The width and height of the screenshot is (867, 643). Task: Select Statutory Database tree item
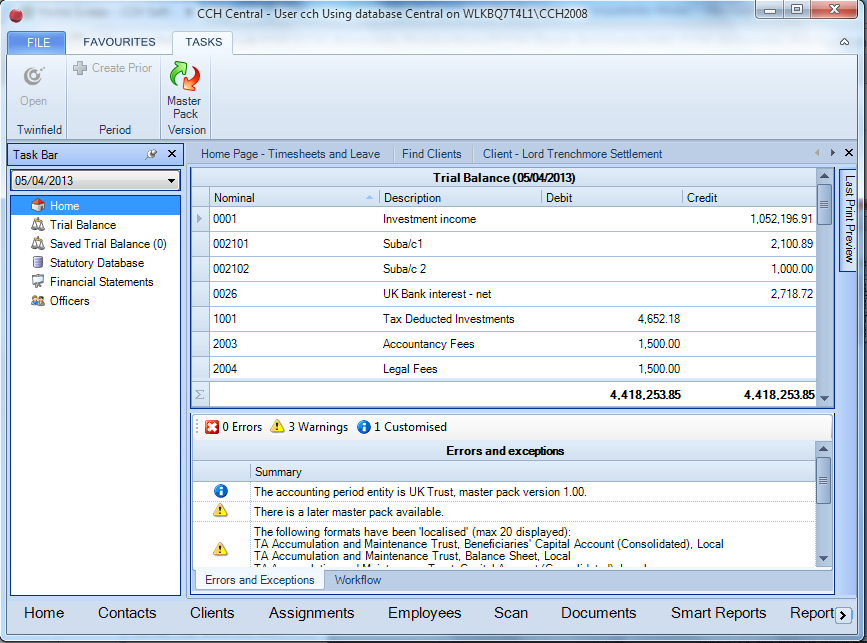coord(96,263)
